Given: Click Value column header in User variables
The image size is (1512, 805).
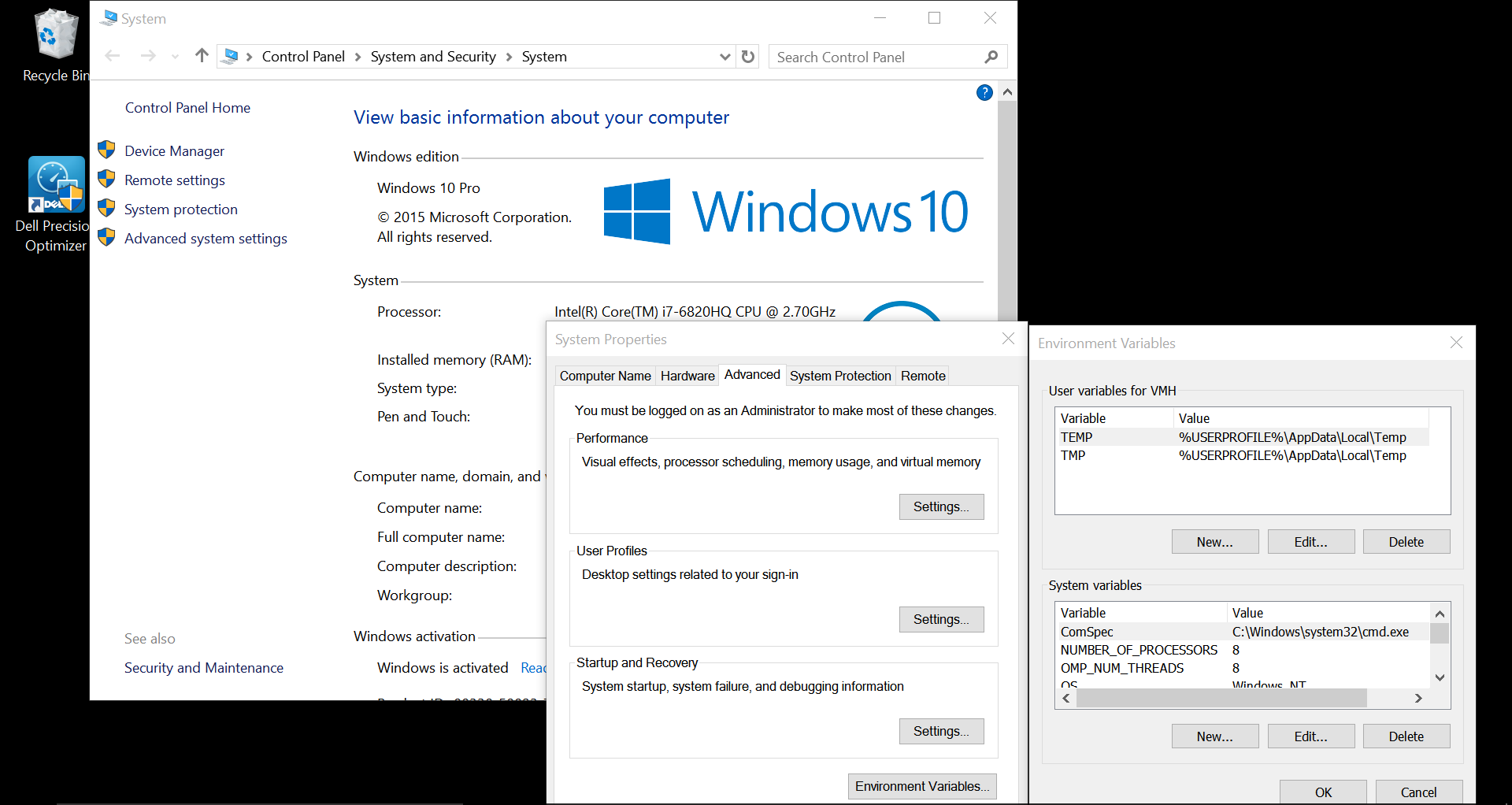Looking at the screenshot, I should point(1301,418).
